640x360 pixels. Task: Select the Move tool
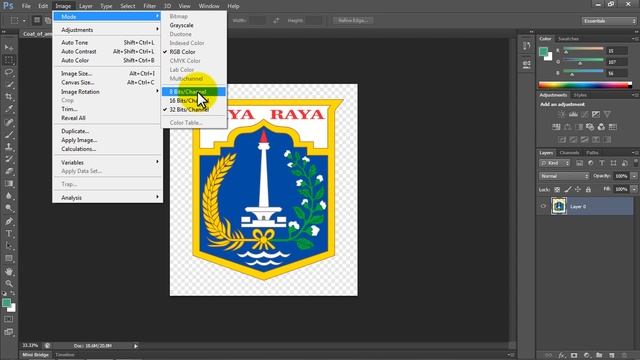[x=9, y=48]
